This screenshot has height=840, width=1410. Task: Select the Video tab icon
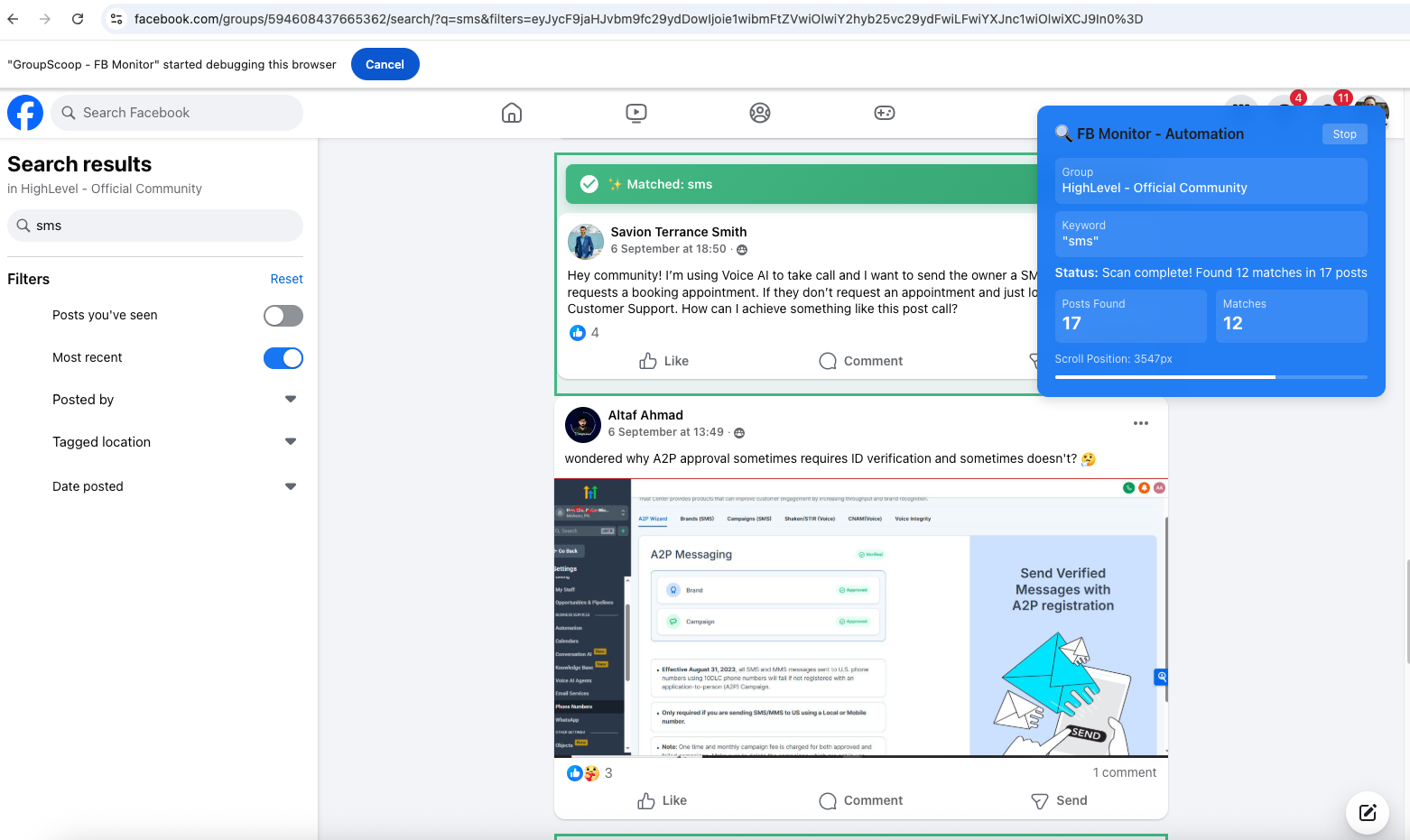click(635, 113)
